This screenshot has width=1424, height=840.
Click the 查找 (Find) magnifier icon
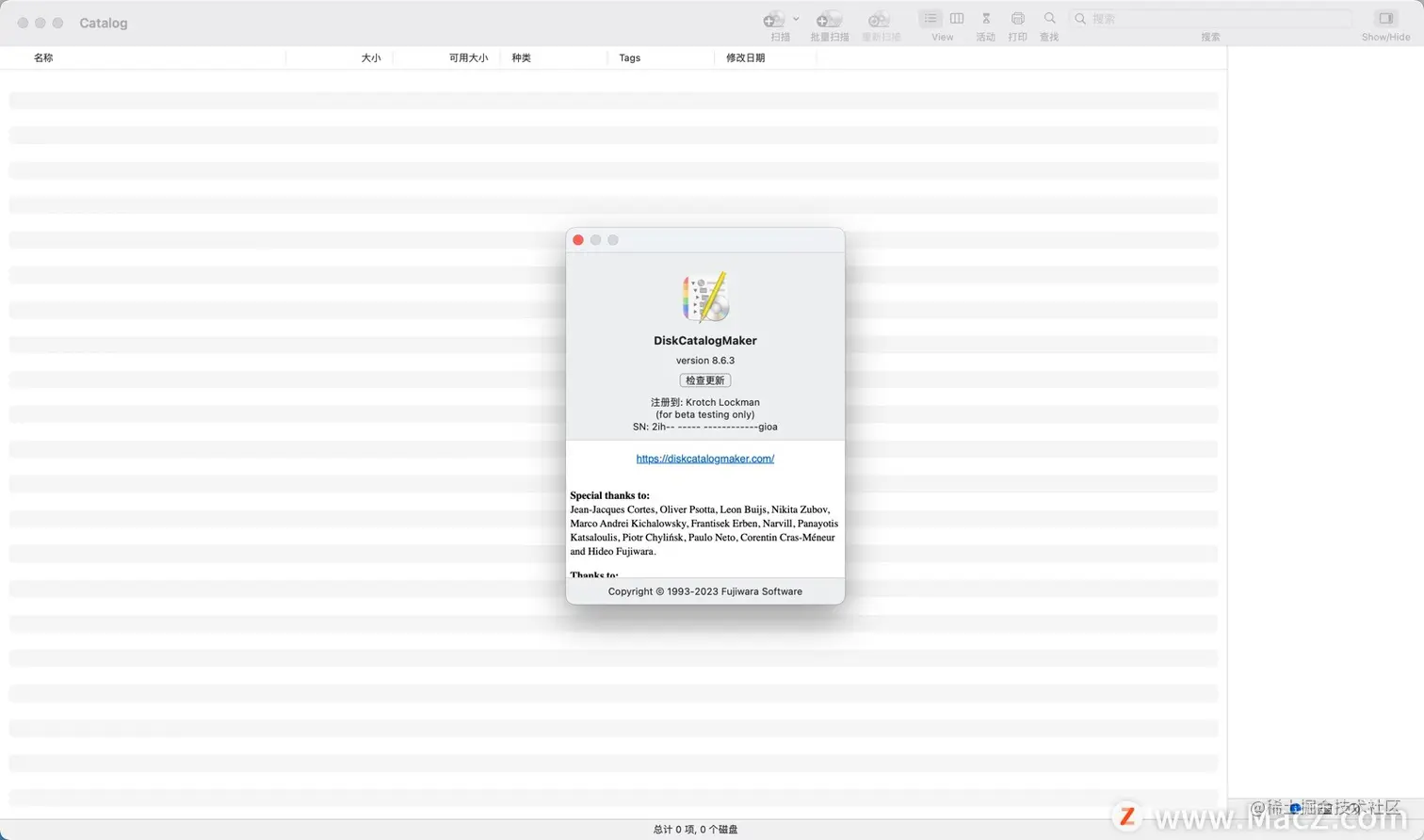point(1050,18)
